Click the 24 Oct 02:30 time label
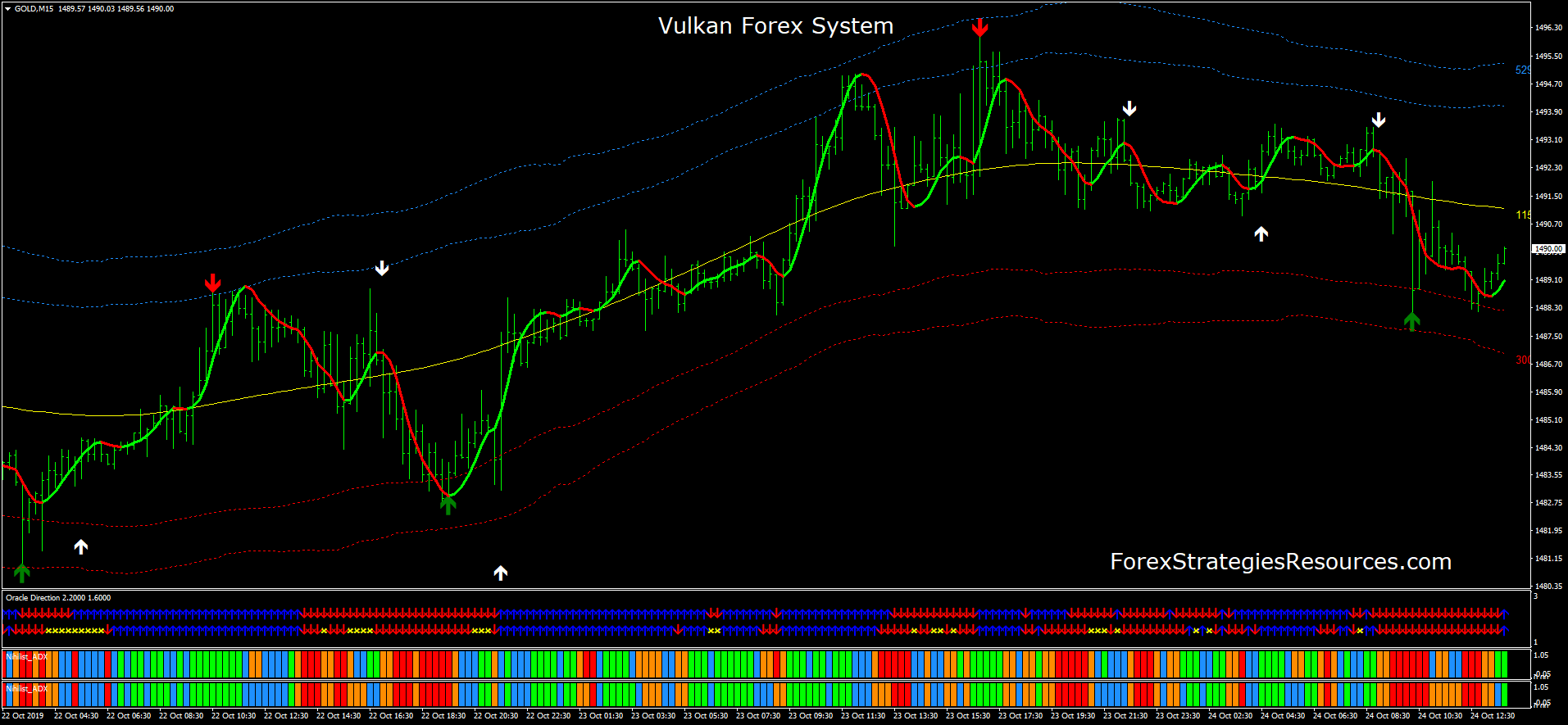This screenshot has height=725, width=1568. [1230, 716]
